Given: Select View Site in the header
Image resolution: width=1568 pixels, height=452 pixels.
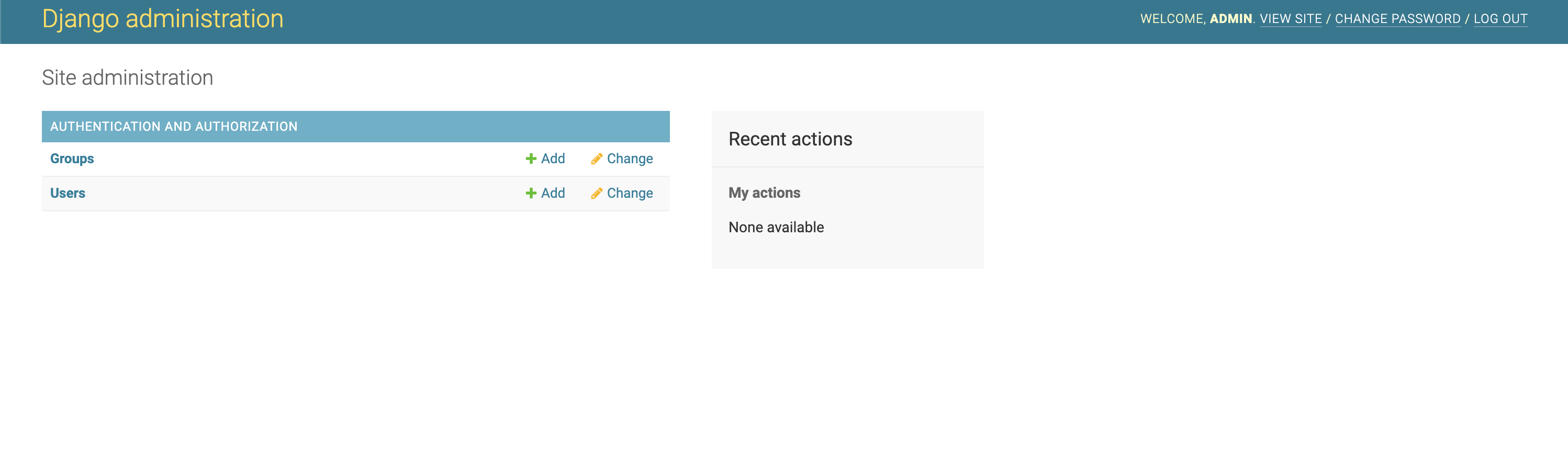Looking at the screenshot, I should point(1291,19).
